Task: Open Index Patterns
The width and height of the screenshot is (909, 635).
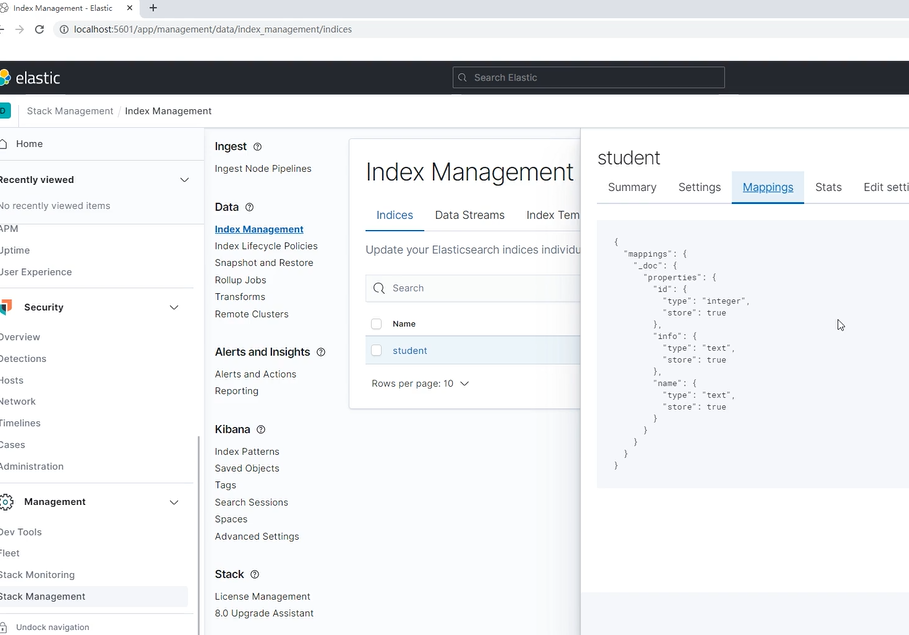Action: tap(247, 452)
